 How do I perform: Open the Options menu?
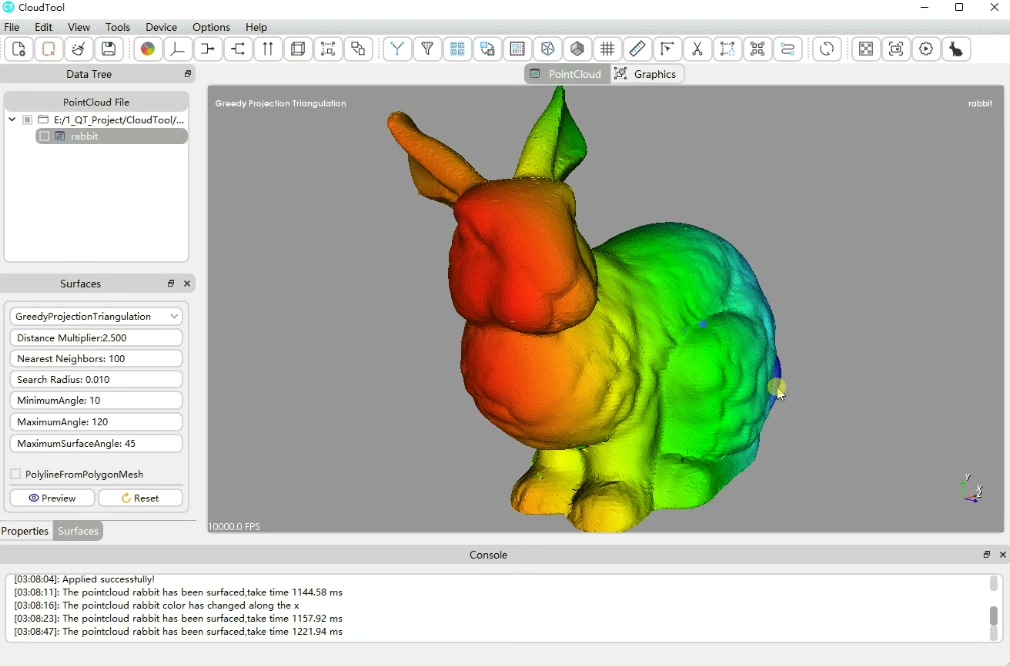click(211, 27)
